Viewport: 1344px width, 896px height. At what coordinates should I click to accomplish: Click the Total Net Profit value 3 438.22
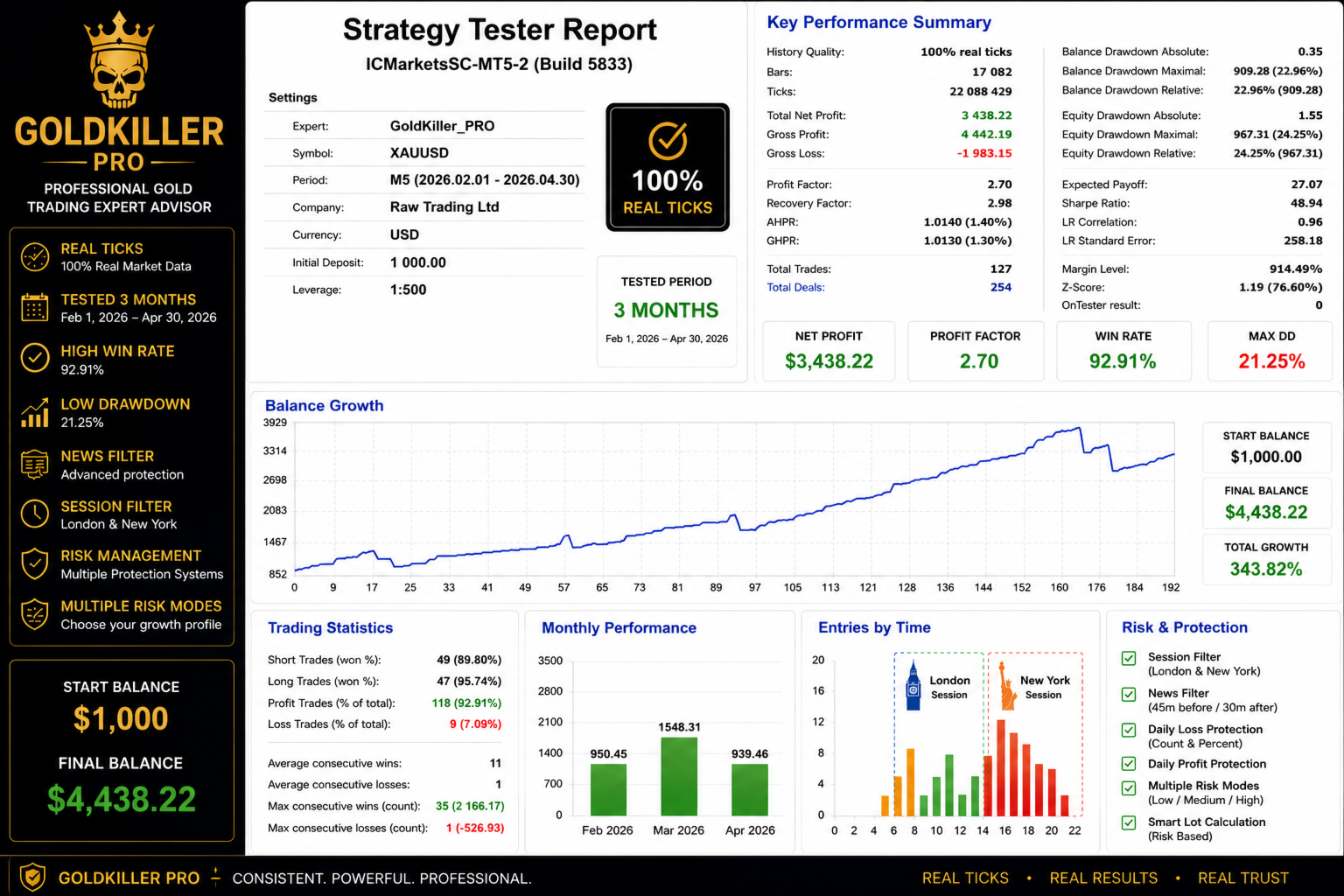tap(986, 115)
